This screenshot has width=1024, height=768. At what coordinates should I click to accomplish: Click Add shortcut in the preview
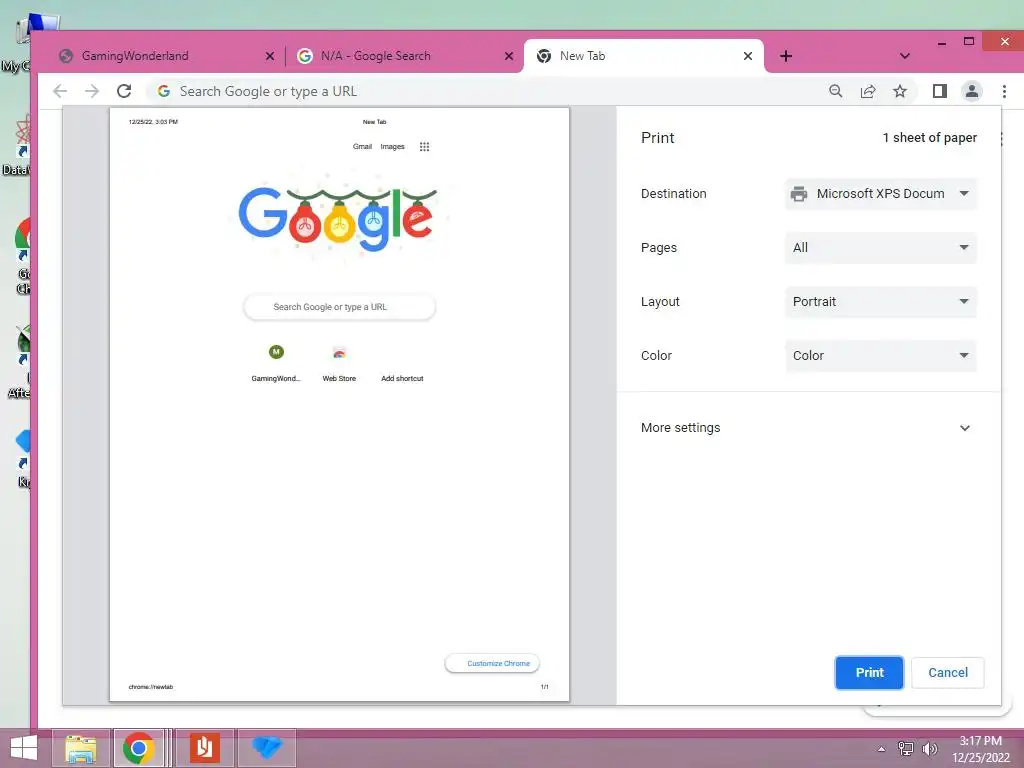click(x=402, y=379)
